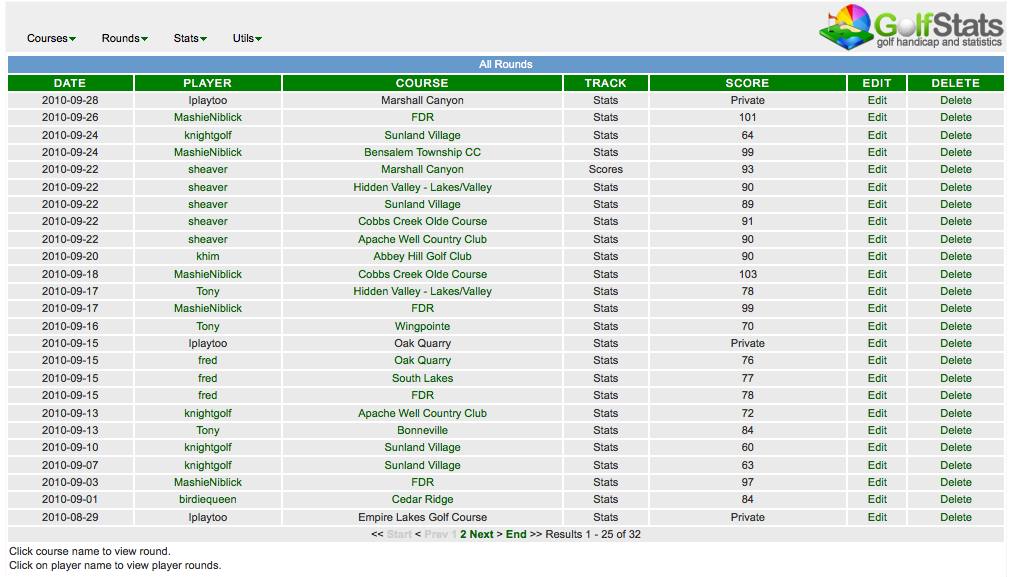This screenshot has height=577, width=1009.
Task: Open fred's Oak Quarry round
Action: 422,361
